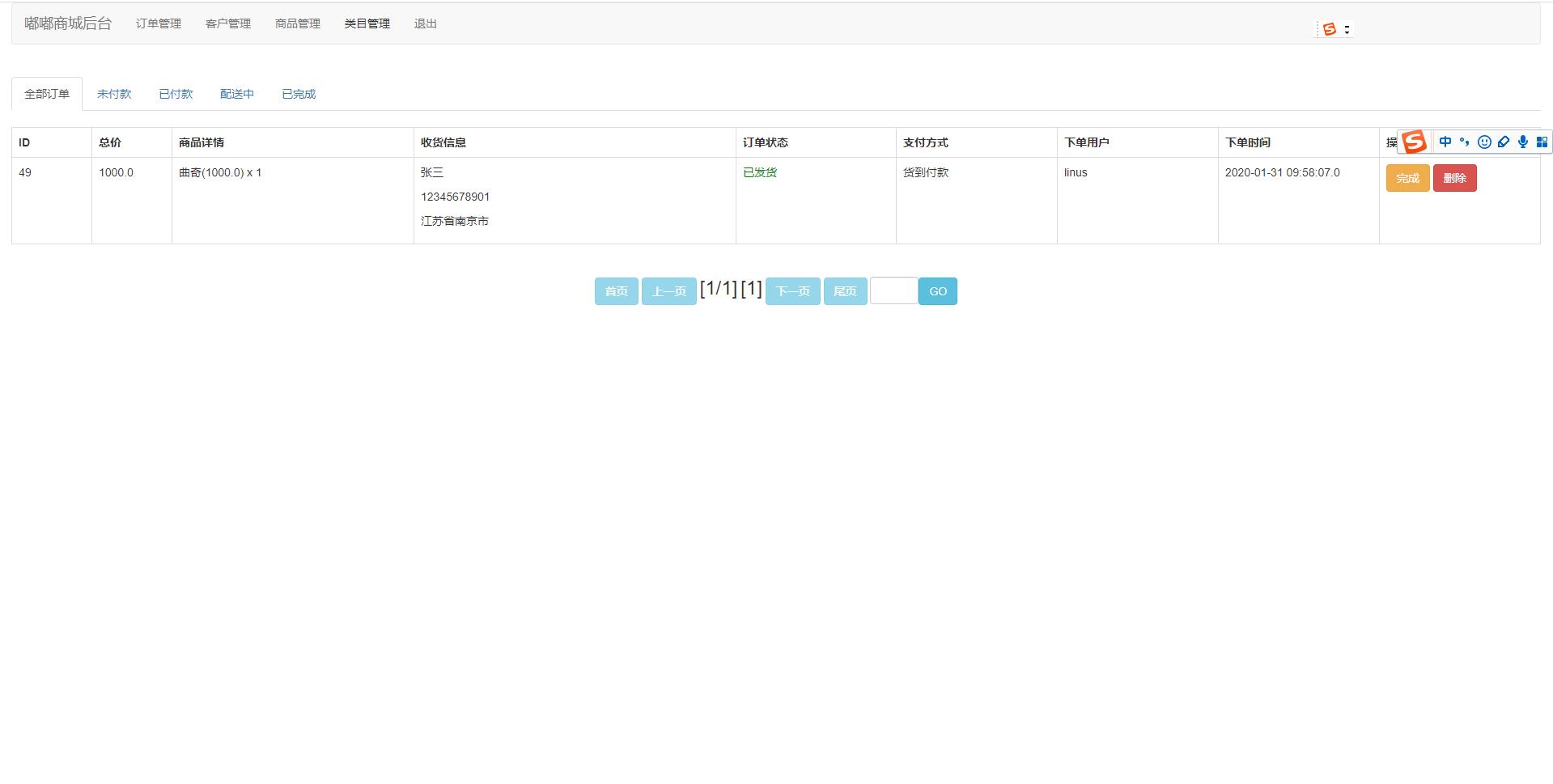Click the GO pagination button
This screenshot has width=1553, height=784.
938,291
